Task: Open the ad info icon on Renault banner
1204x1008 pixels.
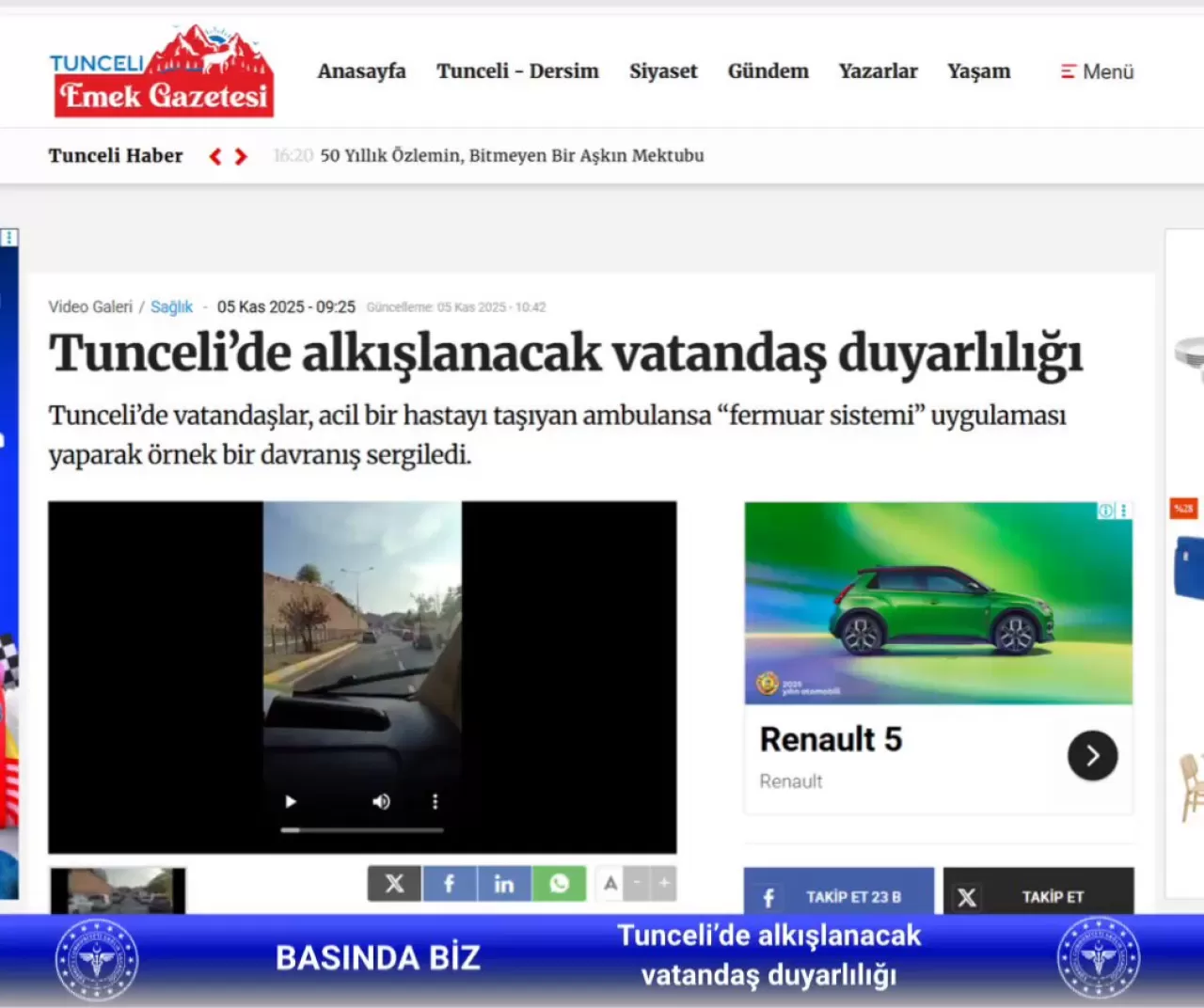Action: point(1105,510)
